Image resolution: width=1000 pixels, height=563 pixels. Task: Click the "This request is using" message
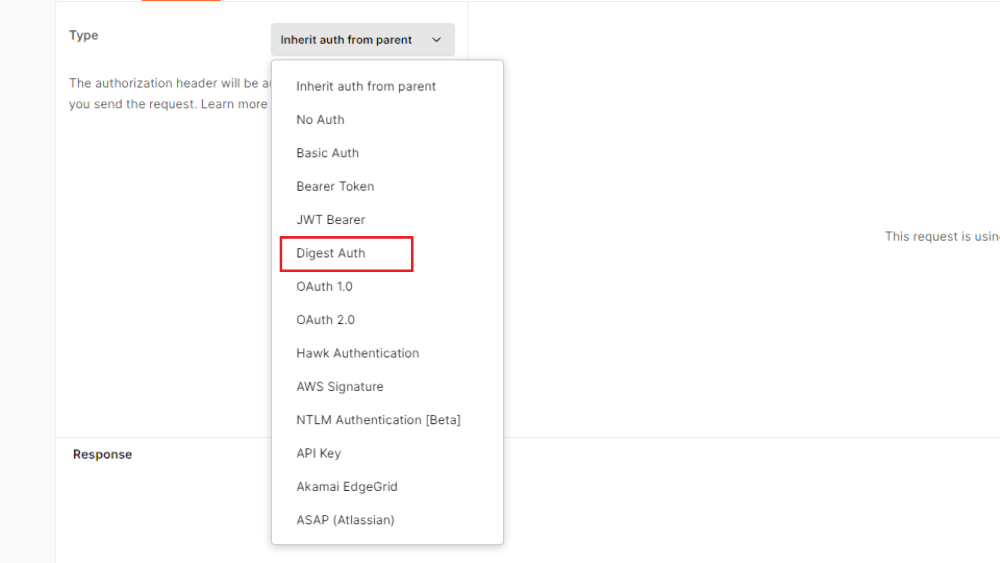point(941,237)
